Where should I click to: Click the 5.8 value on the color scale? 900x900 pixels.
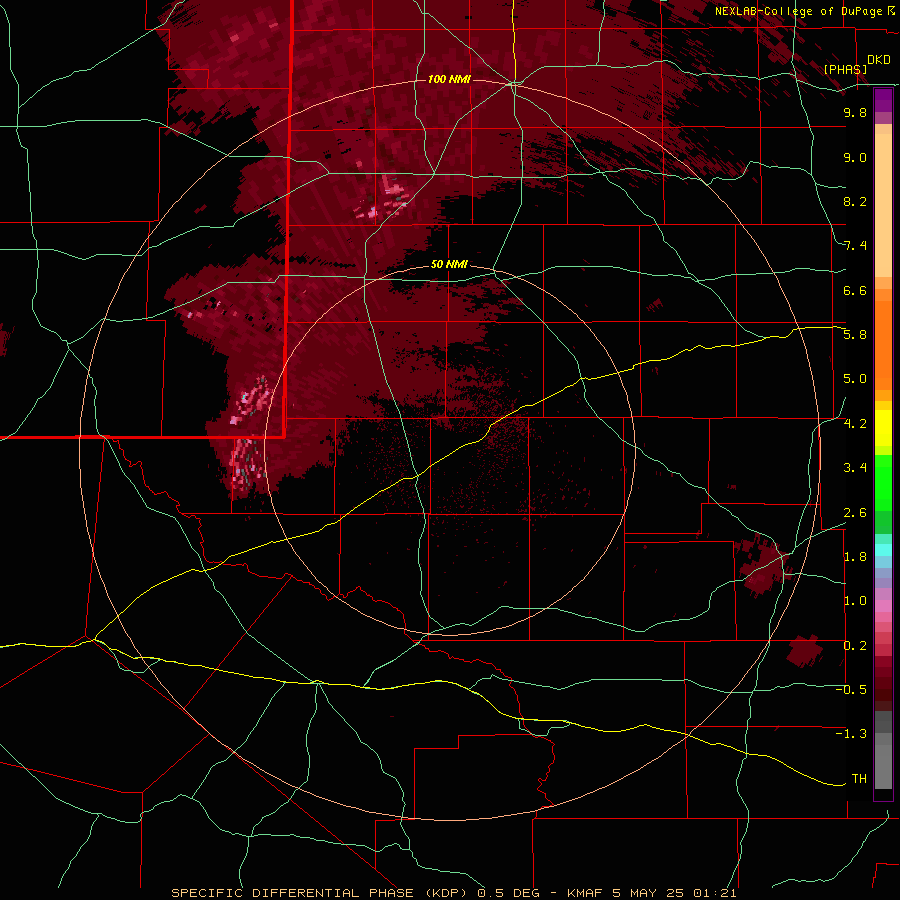855,335
